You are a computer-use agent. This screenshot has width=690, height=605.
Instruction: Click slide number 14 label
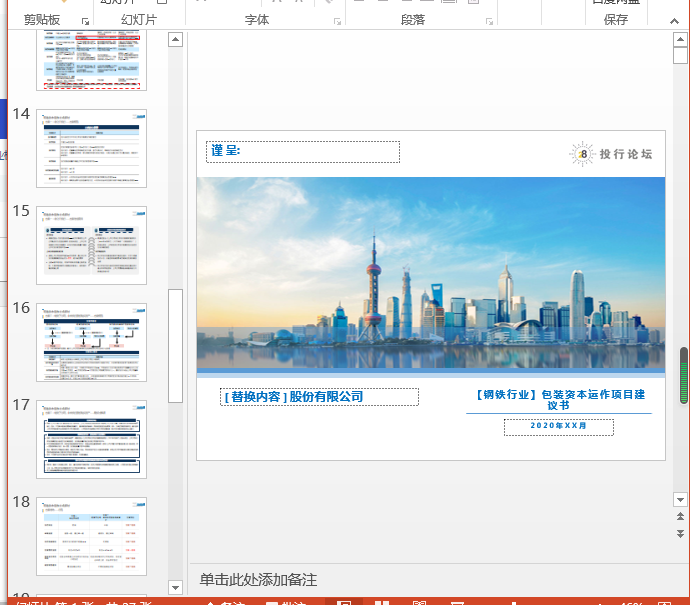(x=21, y=114)
